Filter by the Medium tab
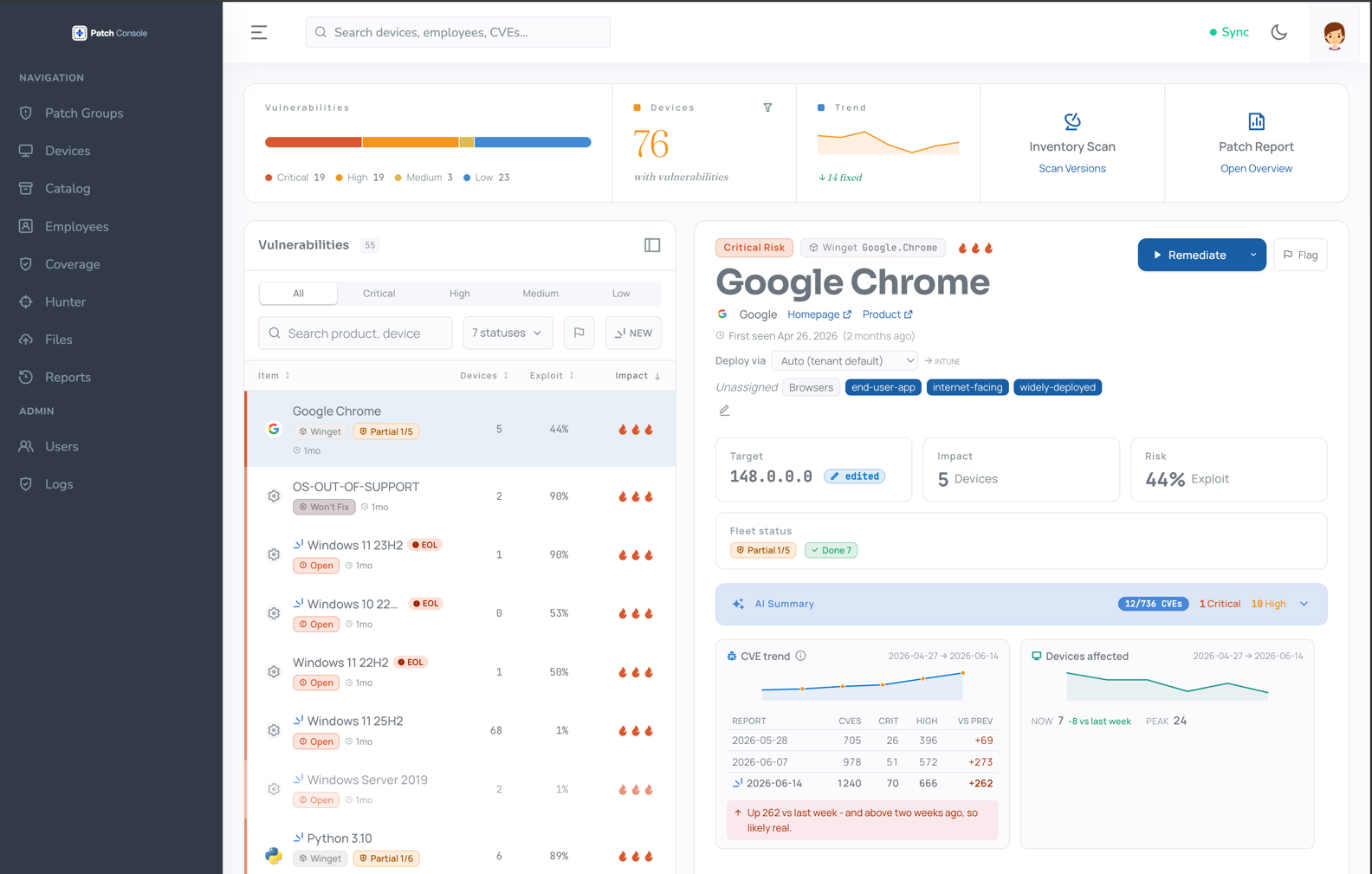The width and height of the screenshot is (1372, 874). 540,294
